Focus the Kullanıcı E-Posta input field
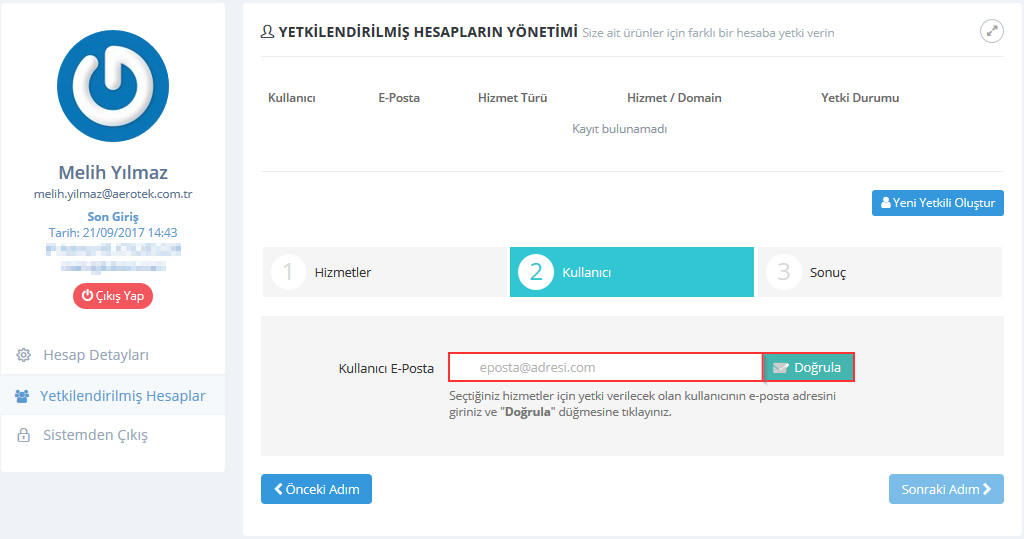Image resolution: width=1024 pixels, height=539 pixels. pos(605,367)
